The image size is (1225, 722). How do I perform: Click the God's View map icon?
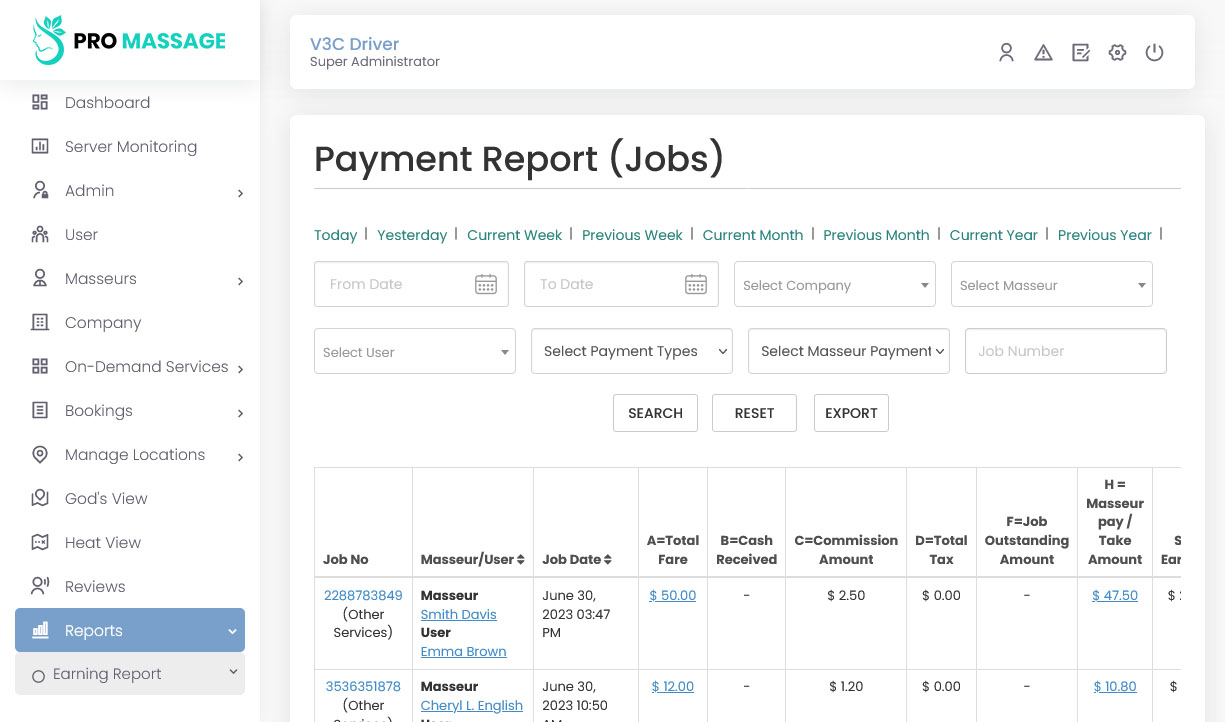point(40,498)
